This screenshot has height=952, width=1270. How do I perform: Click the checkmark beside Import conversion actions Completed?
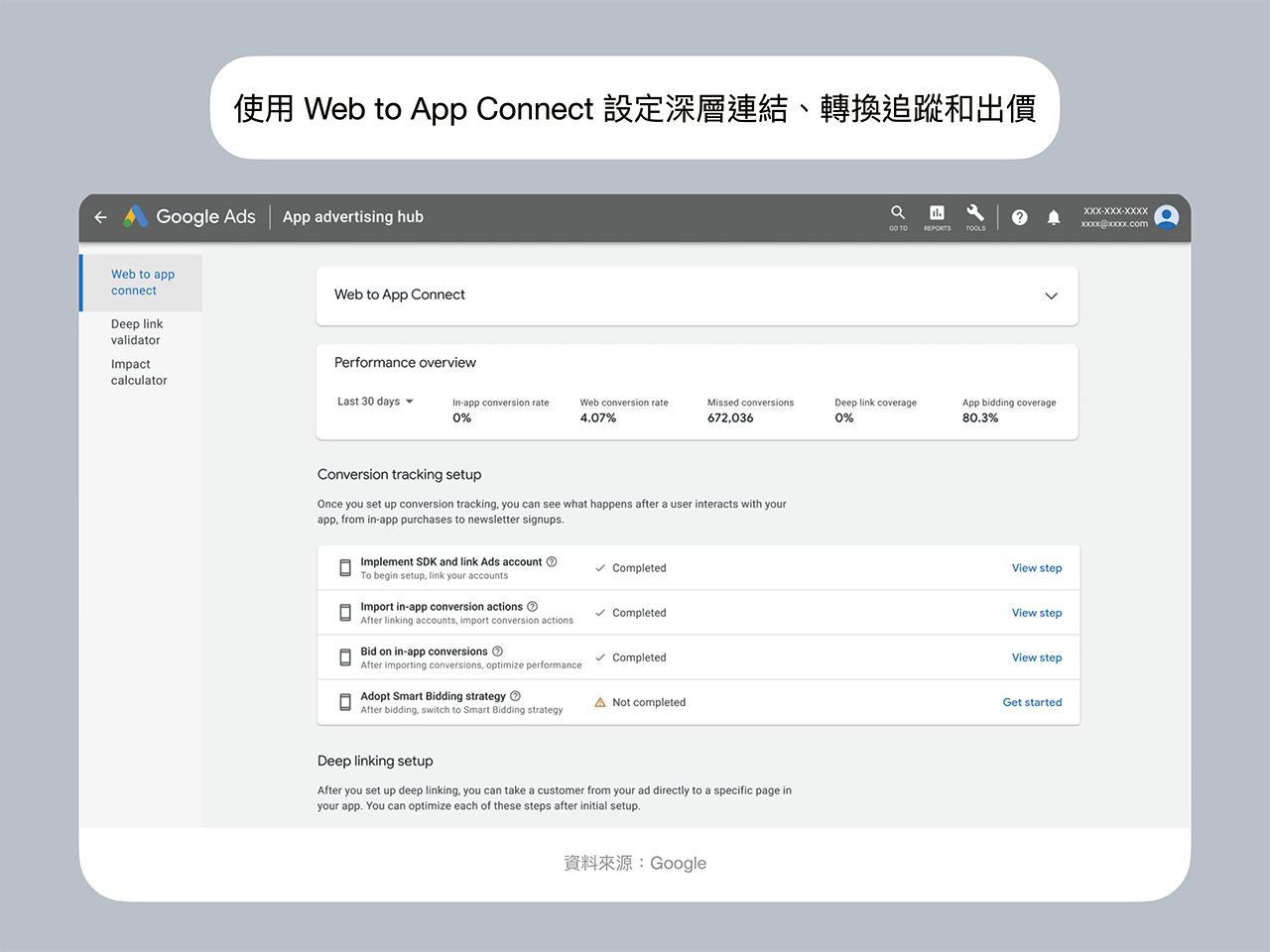coord(600,613)
